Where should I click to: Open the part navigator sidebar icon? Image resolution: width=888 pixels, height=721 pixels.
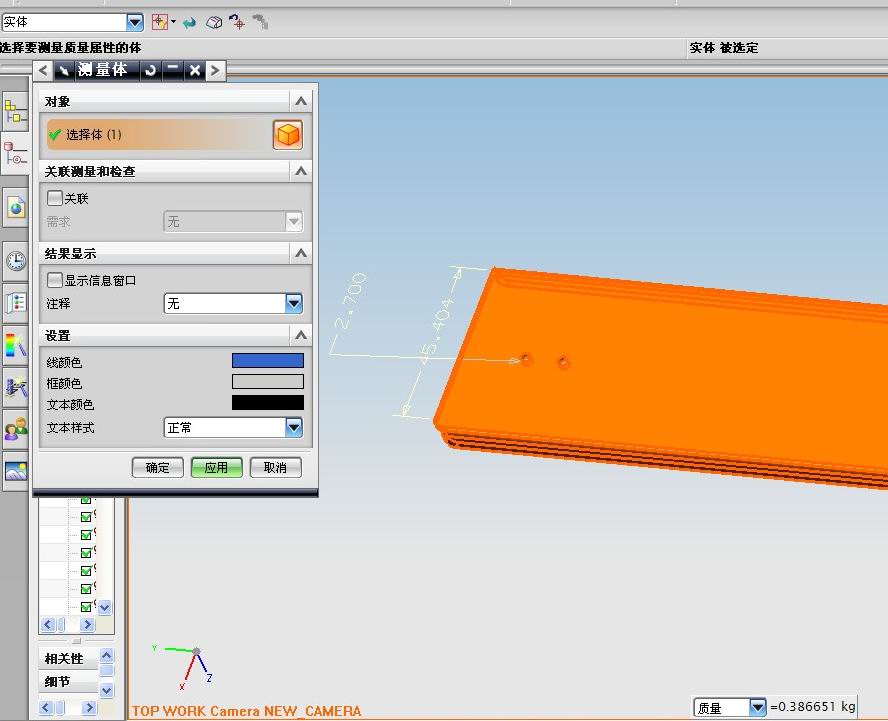[x=15, y=154]
